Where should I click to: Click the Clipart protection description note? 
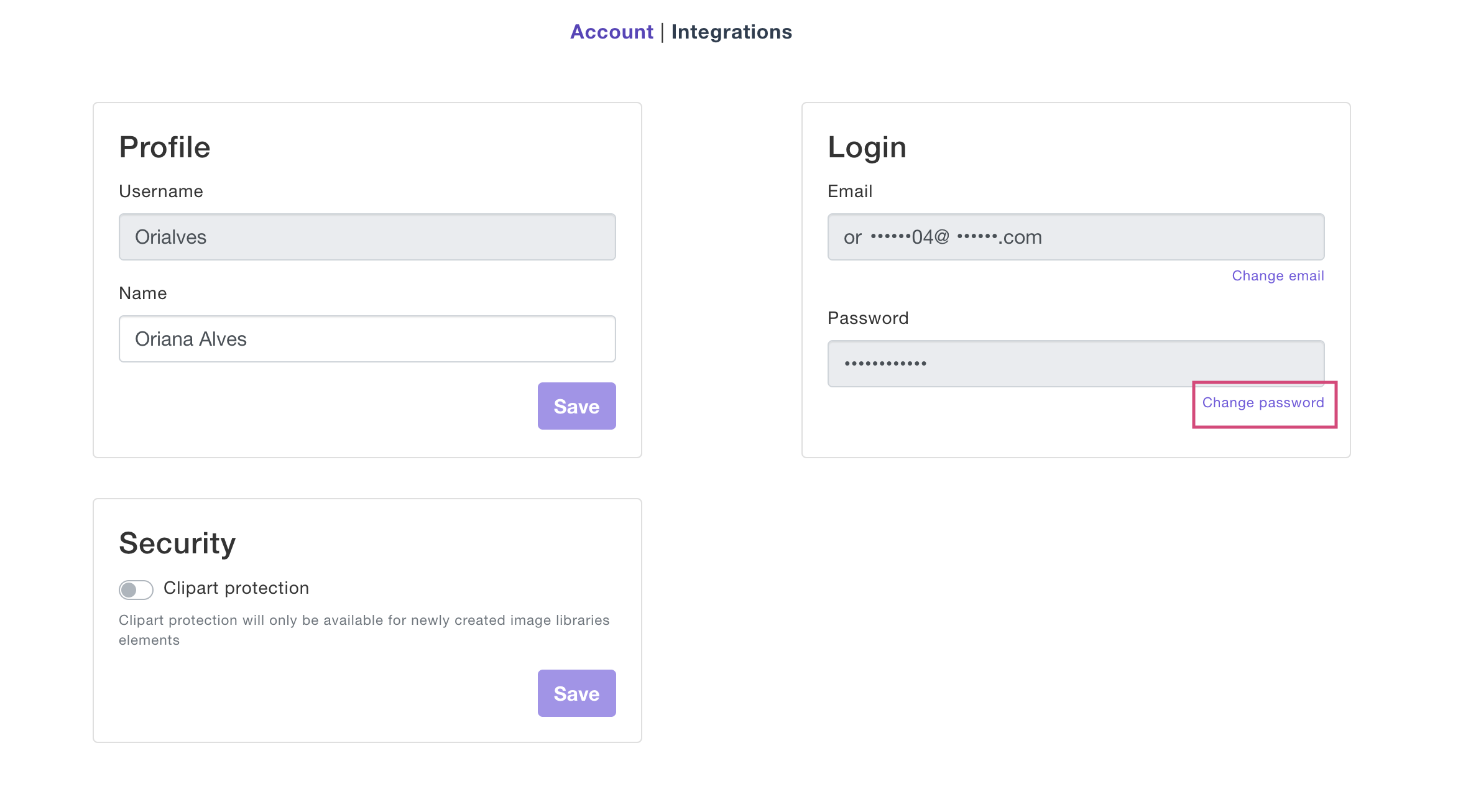[364, 630]
